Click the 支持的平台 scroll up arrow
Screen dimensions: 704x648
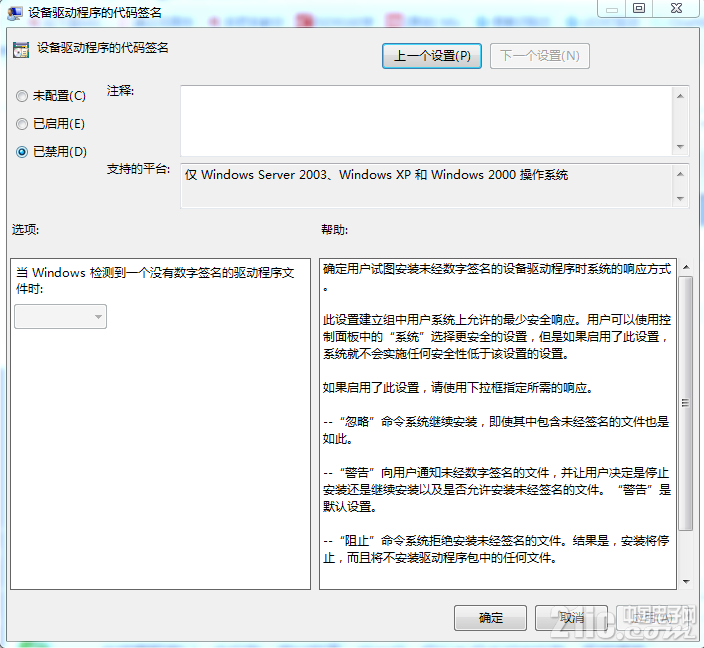[x=680, y=174]
